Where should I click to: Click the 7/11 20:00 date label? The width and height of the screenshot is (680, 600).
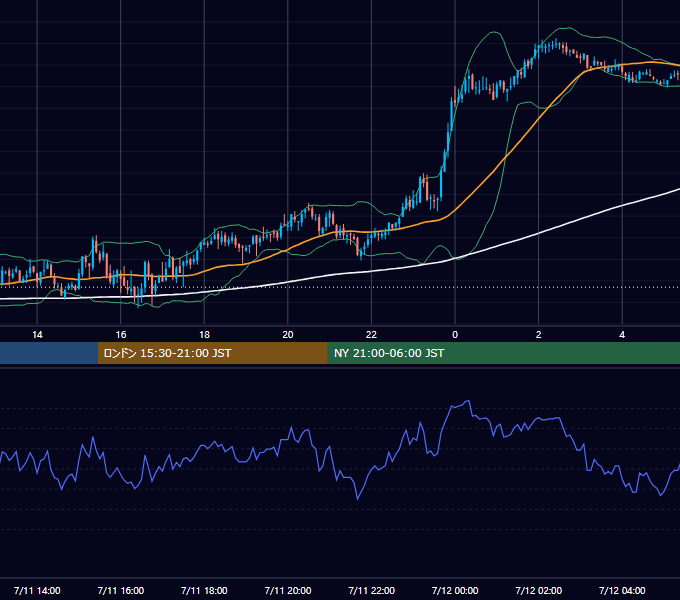click(x=288, y=590)
